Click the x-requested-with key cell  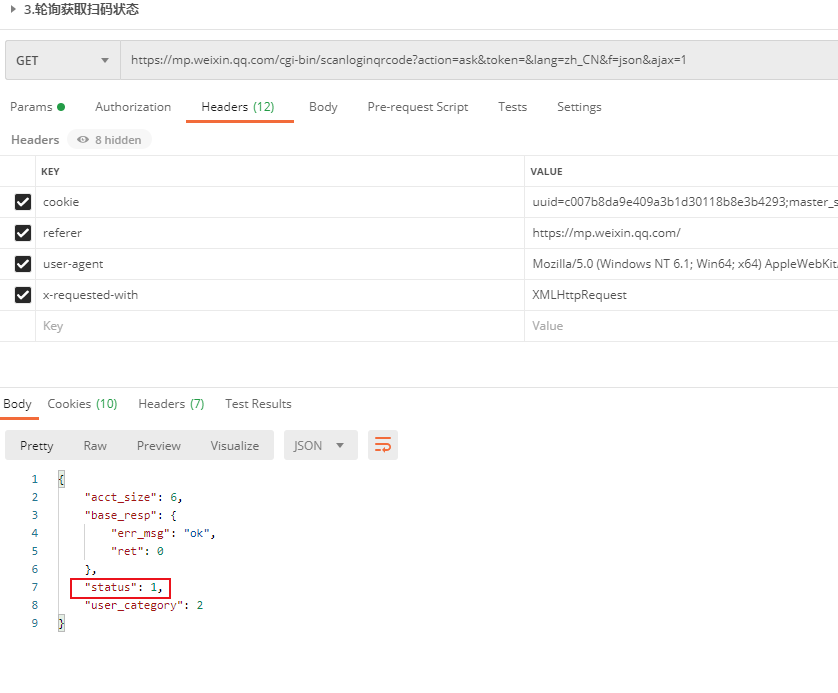[x=280, y=295]
